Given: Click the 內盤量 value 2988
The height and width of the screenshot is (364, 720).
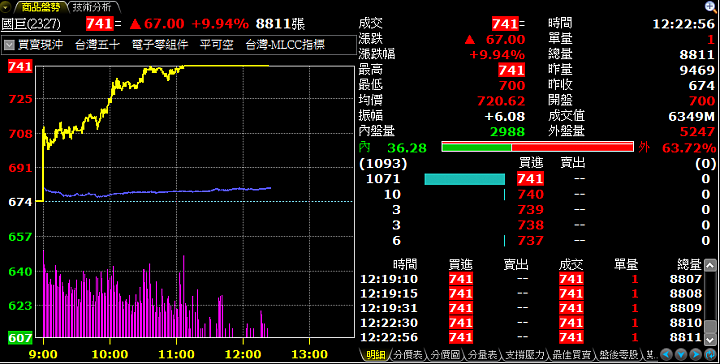Looking at the screenshot, I should click(x=507, y=132).
